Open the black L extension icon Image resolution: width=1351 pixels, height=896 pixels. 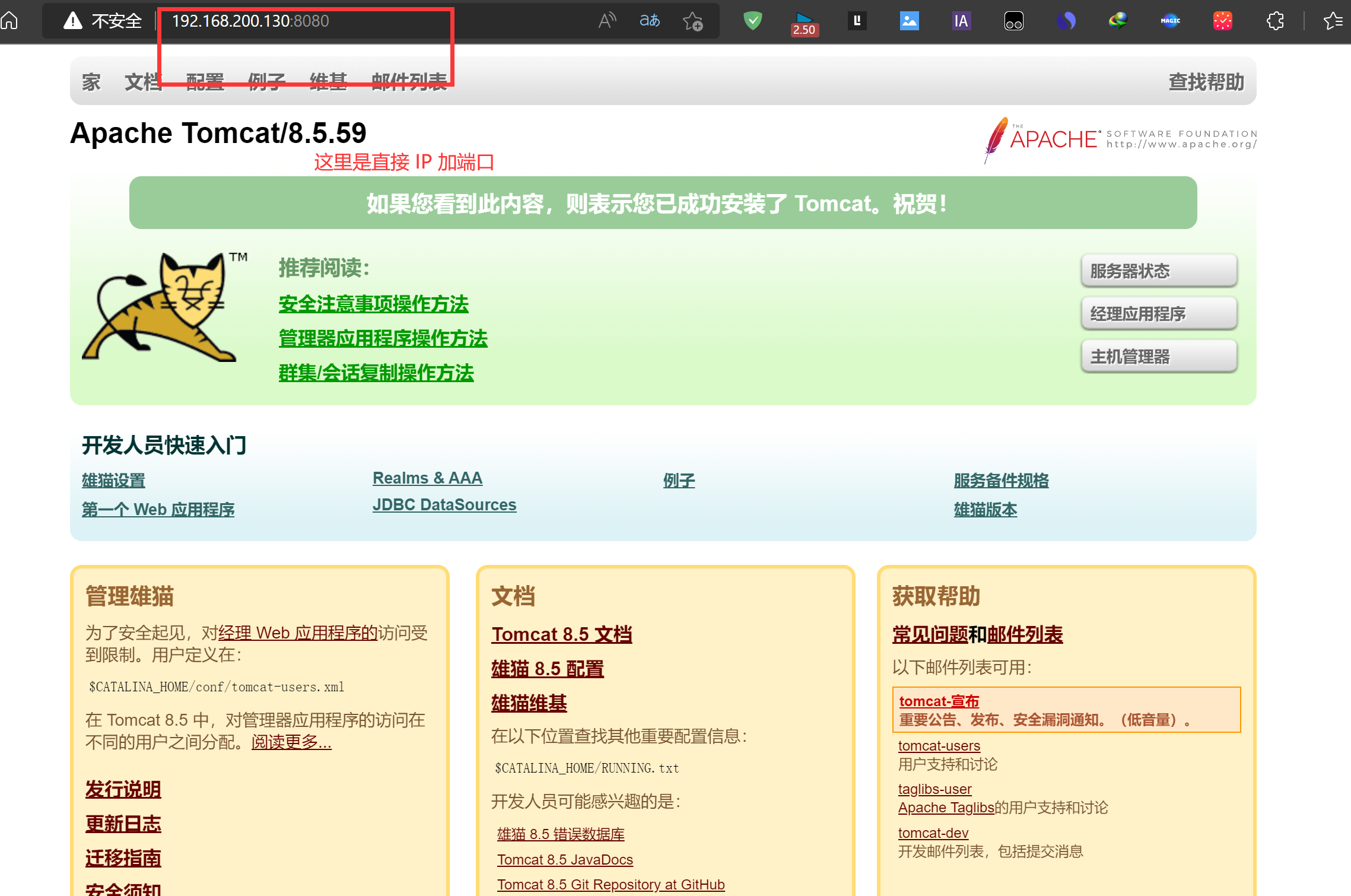[857, 21]
